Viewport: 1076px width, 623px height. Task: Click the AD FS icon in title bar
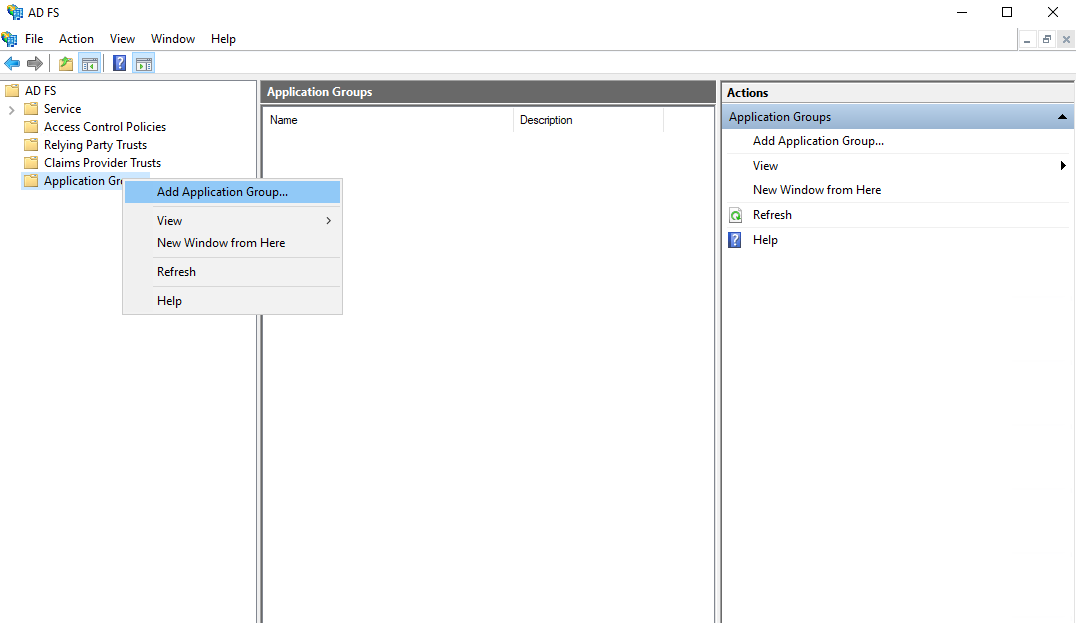[x=14, y=12]
